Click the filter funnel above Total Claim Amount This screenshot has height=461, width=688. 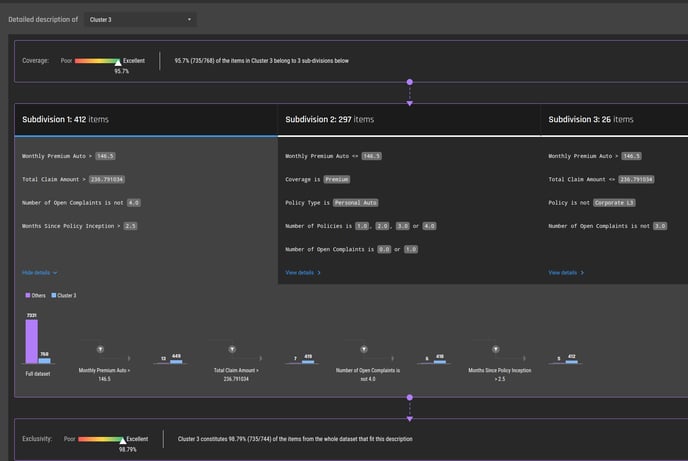point(232,349)
